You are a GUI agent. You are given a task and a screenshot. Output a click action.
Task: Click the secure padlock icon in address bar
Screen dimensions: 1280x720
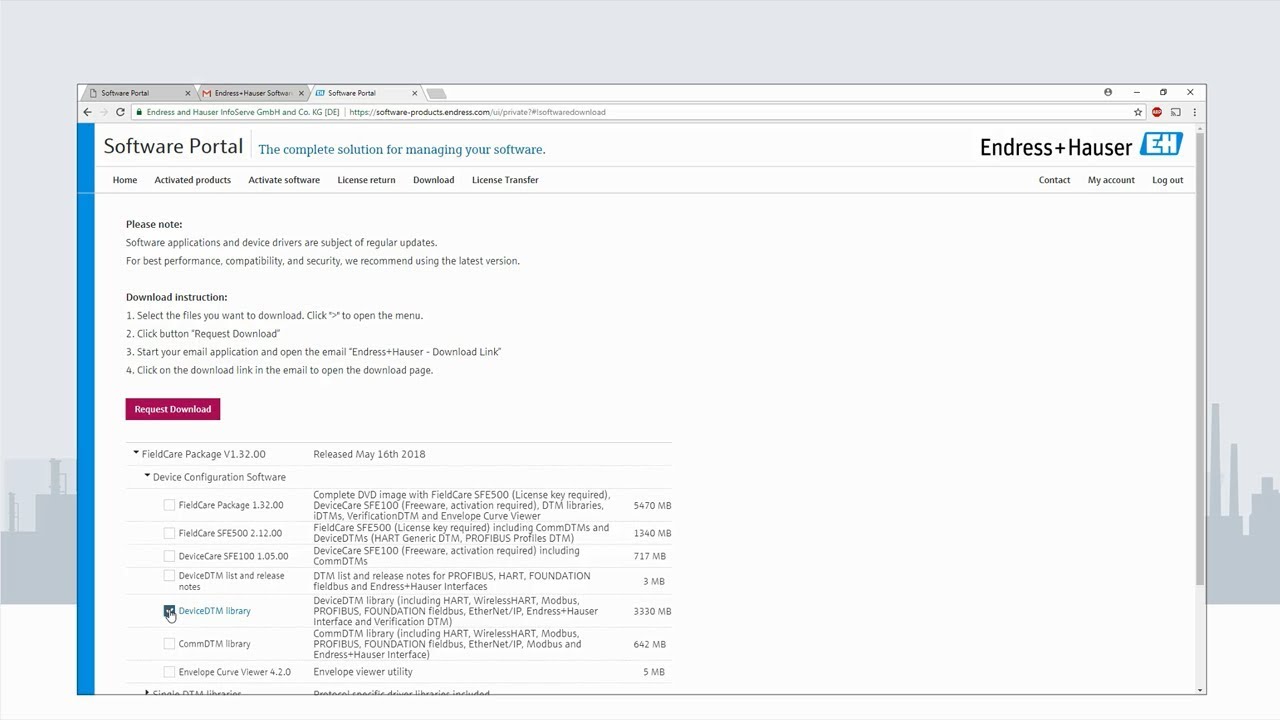(139, 112)
